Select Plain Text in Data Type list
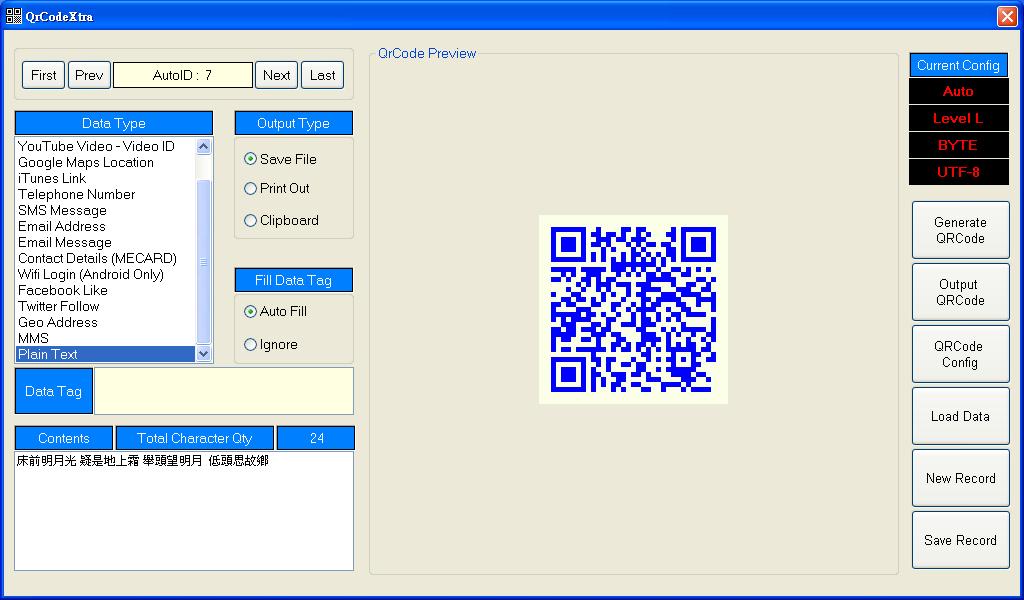1024x600 pixels. pos(105,354)
